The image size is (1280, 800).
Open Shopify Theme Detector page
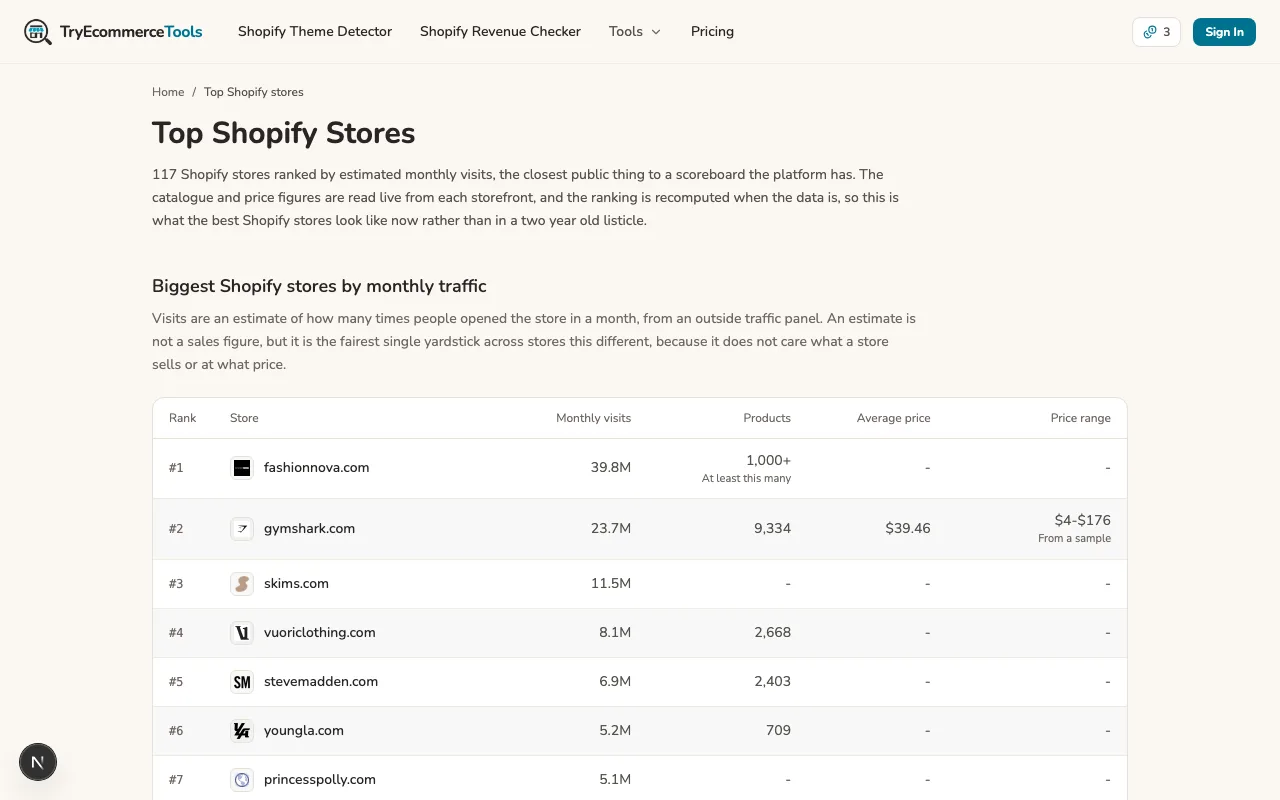[315, 32]
